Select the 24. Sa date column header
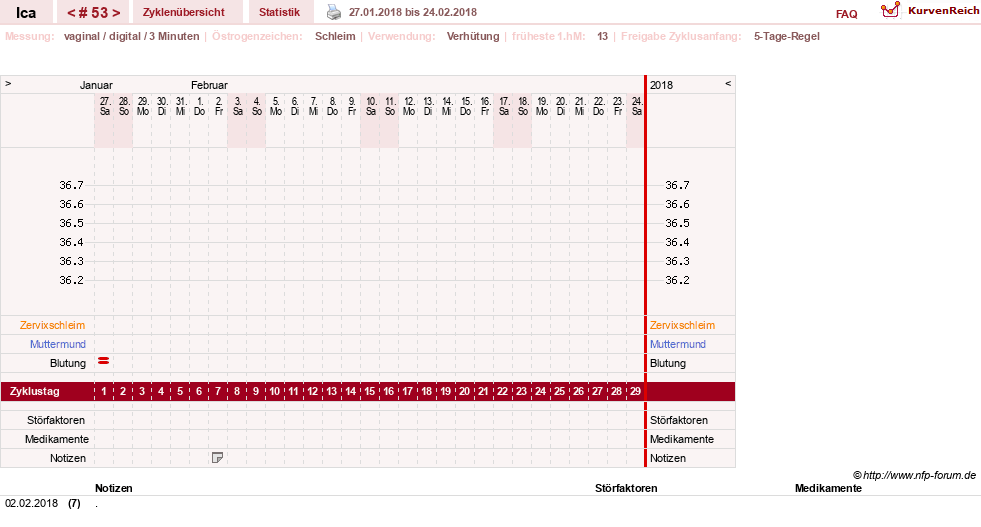This screenshot has width=981, height=527. [636, 106]
